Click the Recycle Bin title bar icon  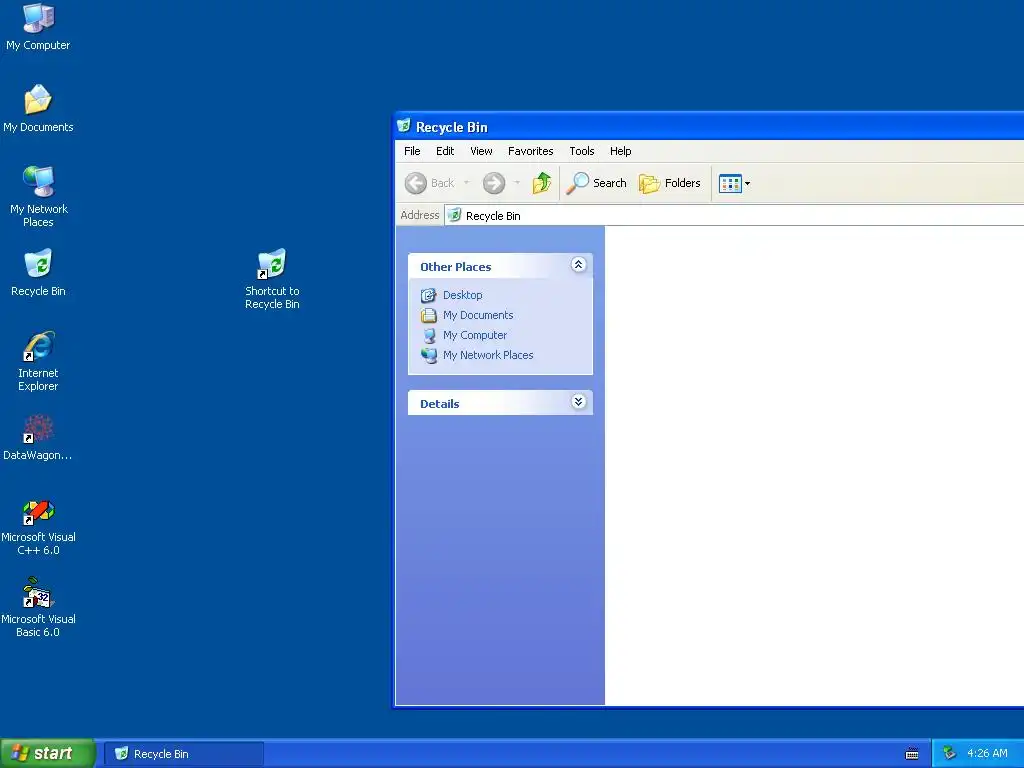(404, 125)
